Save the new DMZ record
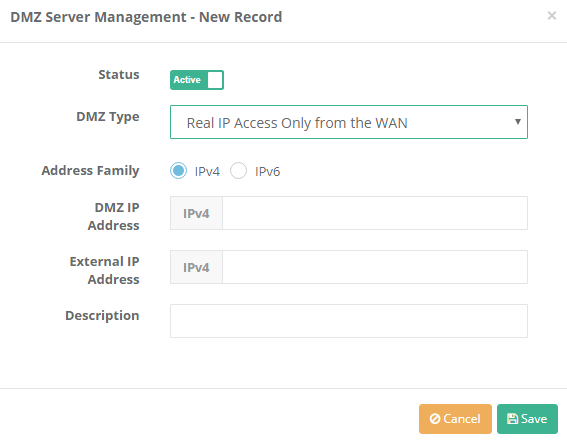 tap(527, 419)
